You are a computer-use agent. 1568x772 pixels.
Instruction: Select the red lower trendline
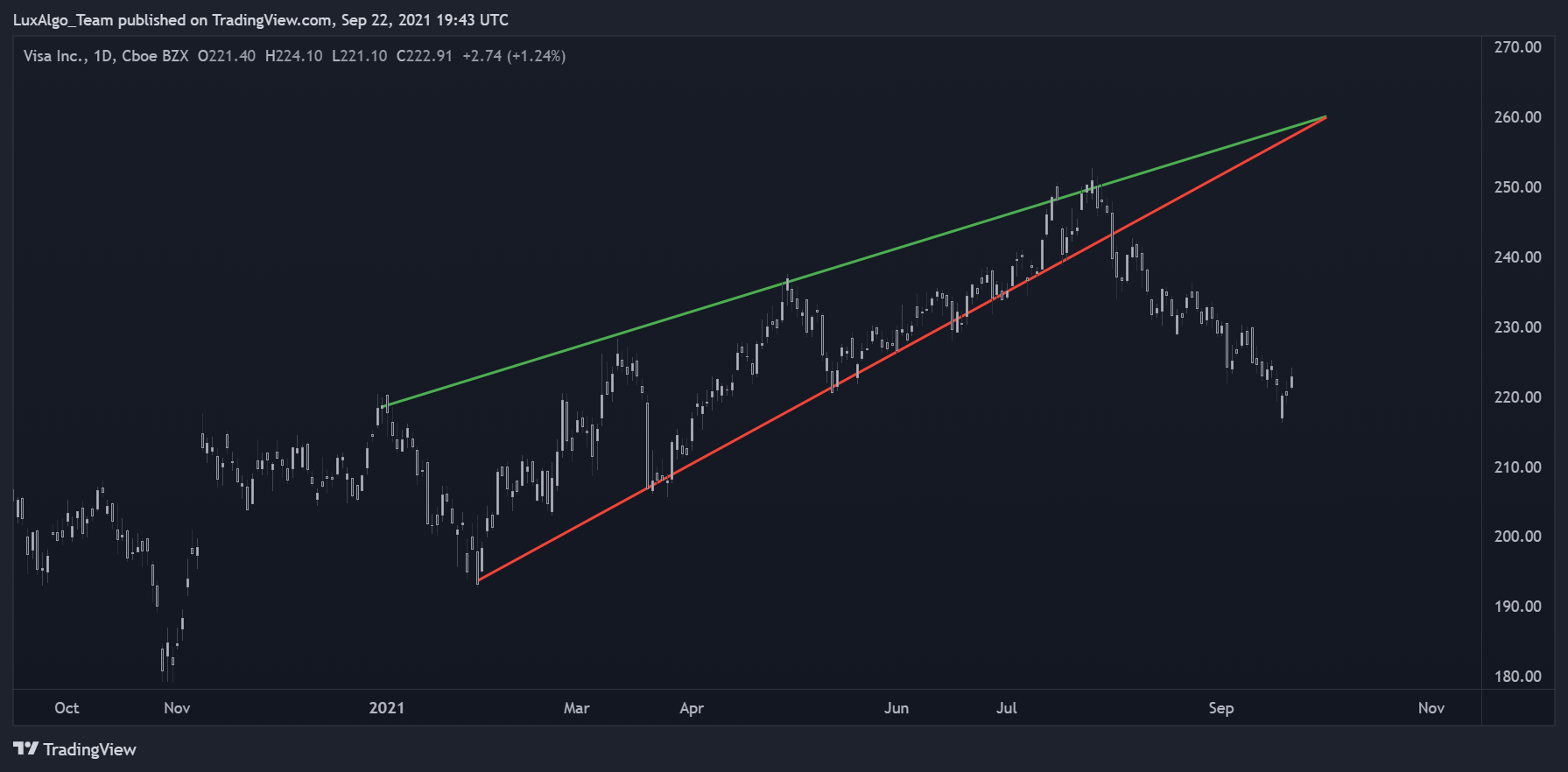click(902, 348)
